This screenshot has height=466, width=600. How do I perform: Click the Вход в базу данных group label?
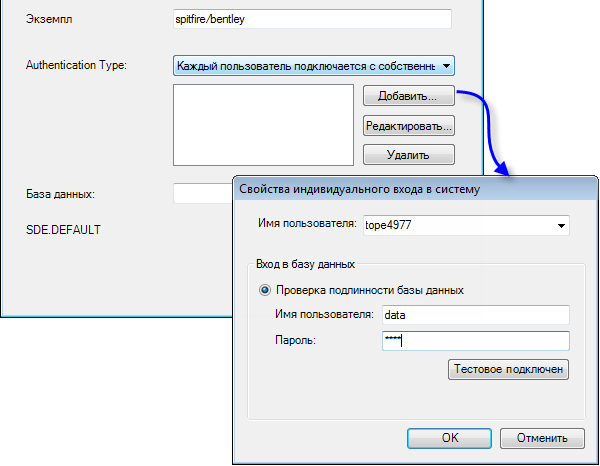coord(306,264)
